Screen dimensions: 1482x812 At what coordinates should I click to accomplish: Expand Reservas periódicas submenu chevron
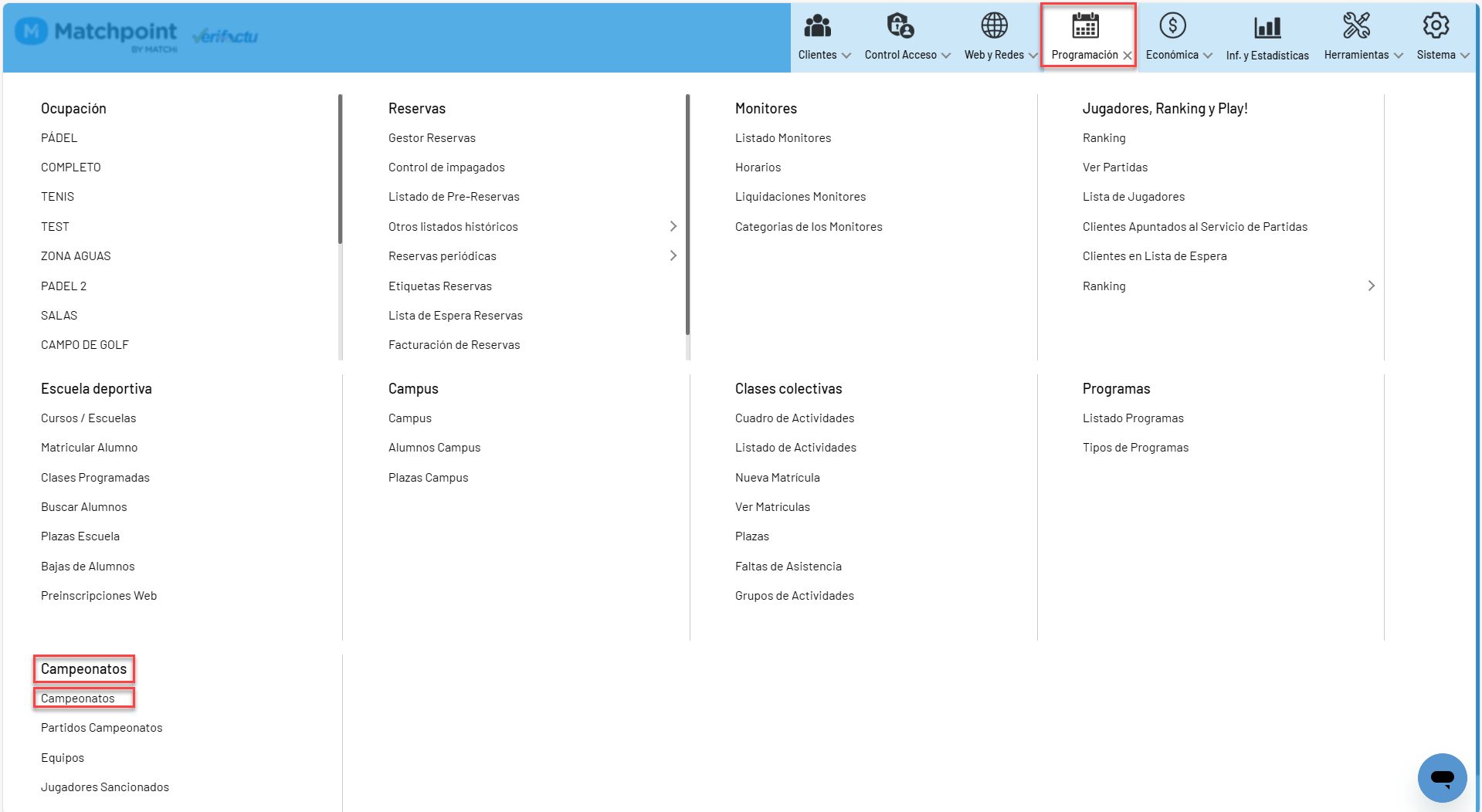[673, 255]
